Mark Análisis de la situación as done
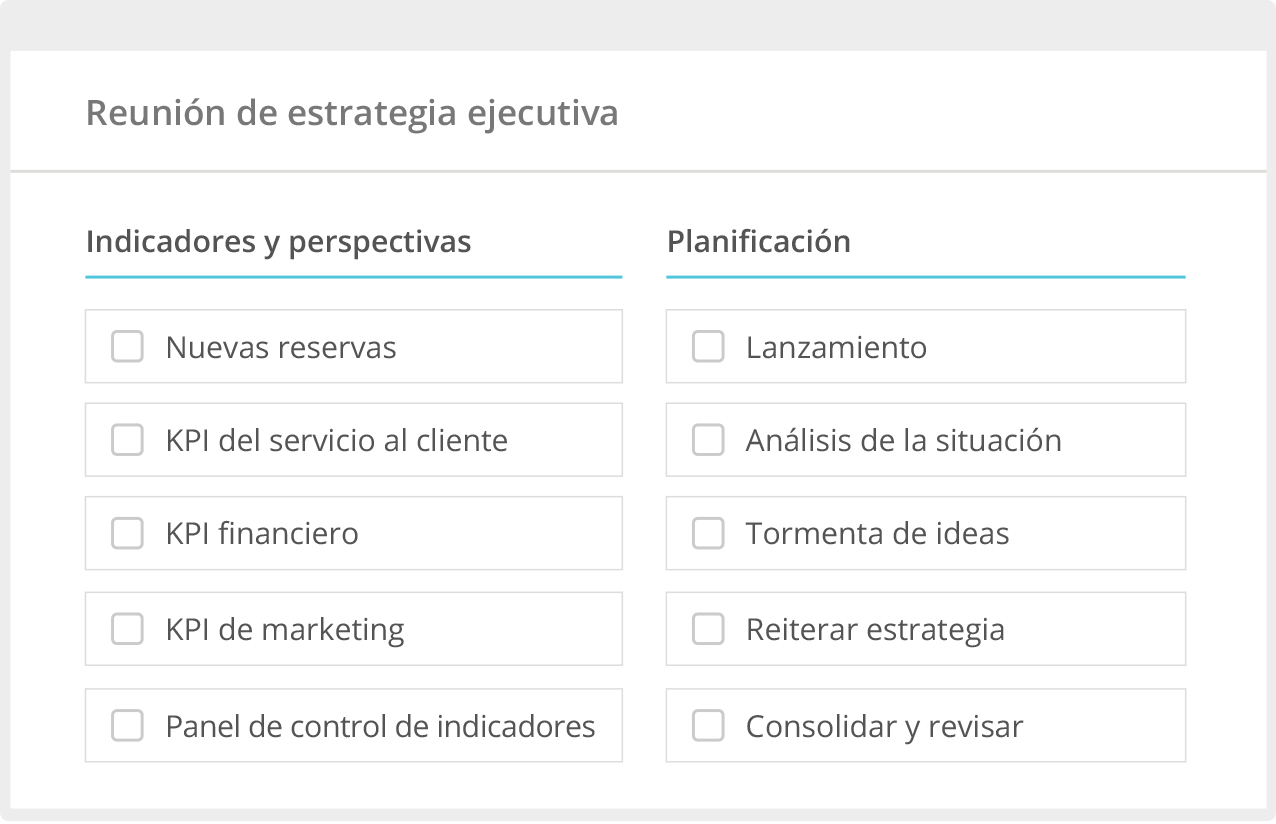 [x=708, y=440]
